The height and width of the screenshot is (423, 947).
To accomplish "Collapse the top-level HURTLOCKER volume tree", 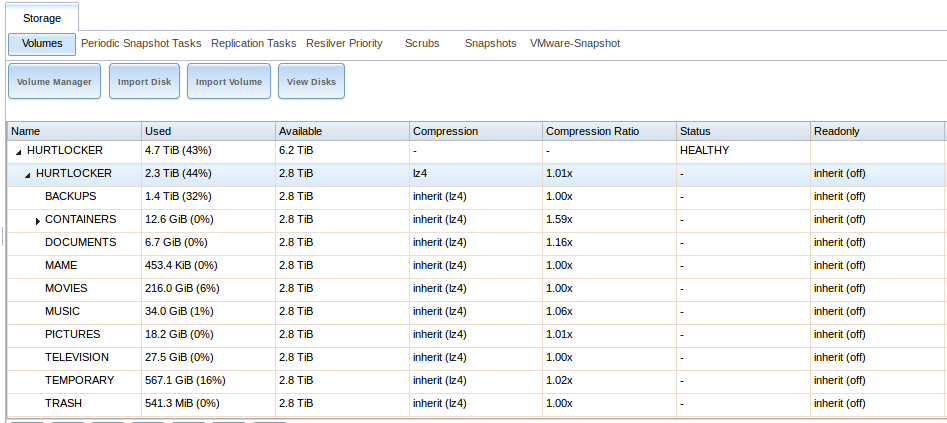I will pos(18,151).
